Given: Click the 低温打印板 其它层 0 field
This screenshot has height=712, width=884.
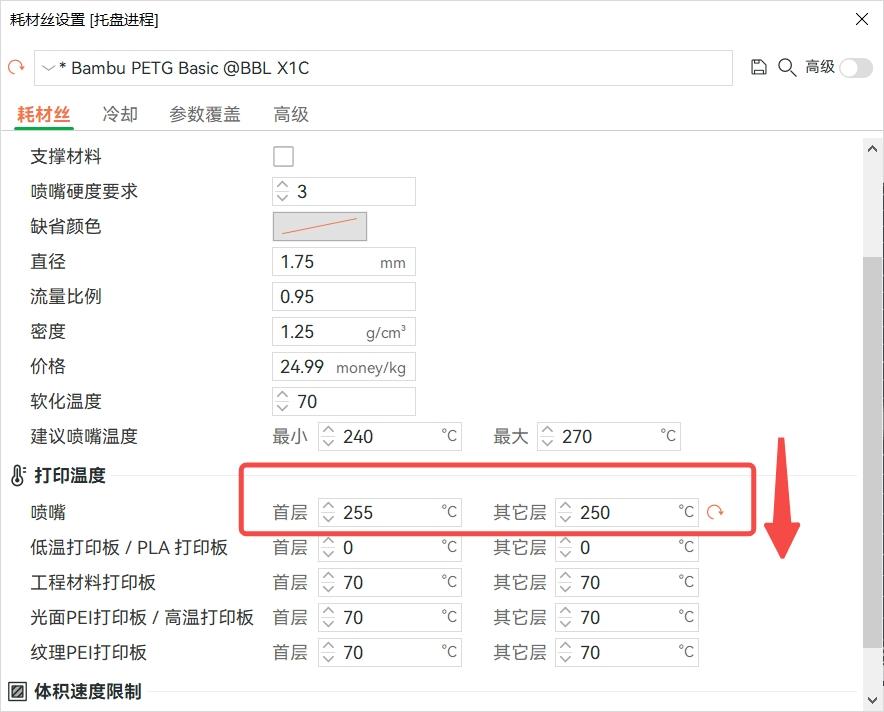Looking at the screenshot, I should point(627,547).
